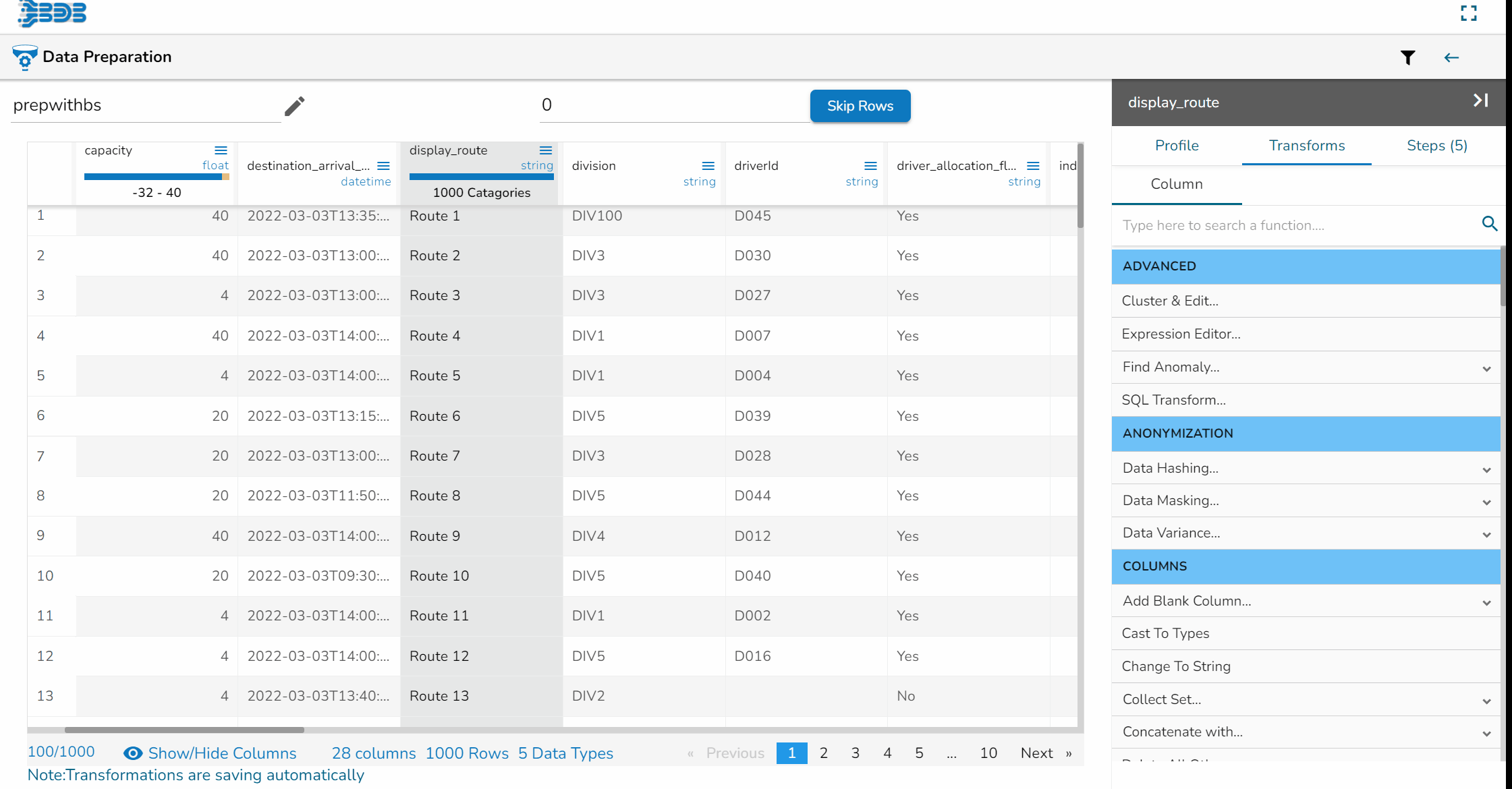Viewport: 1512px width, 789px height.
Task: Open the filter funnel icon
Action: (x=1407, y=58)
